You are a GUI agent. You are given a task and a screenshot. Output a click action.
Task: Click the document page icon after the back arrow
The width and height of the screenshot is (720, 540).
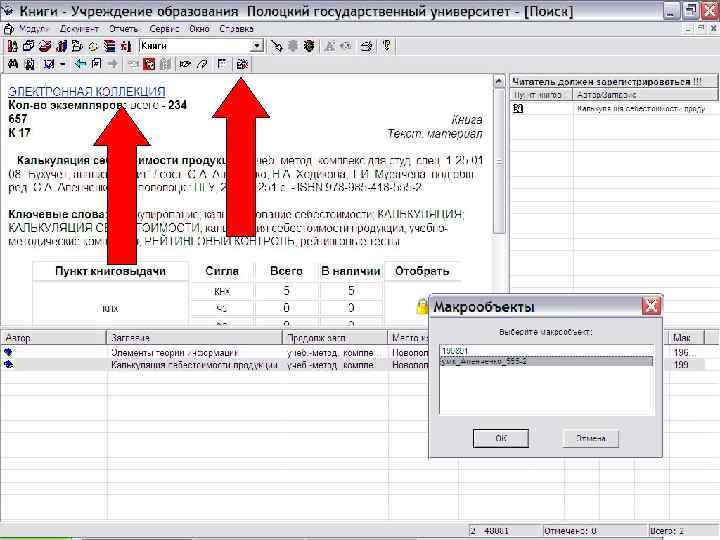point(96,64)
